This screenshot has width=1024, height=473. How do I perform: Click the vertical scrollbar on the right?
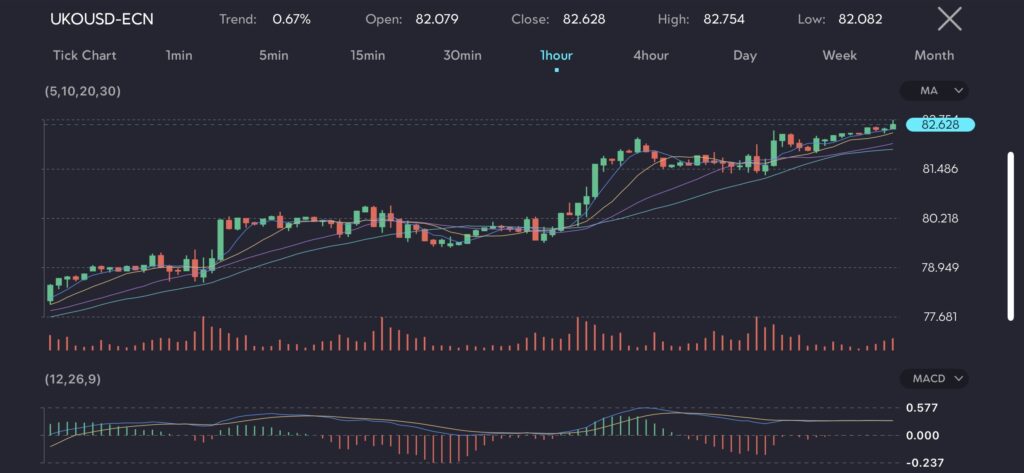point(1011,235)
